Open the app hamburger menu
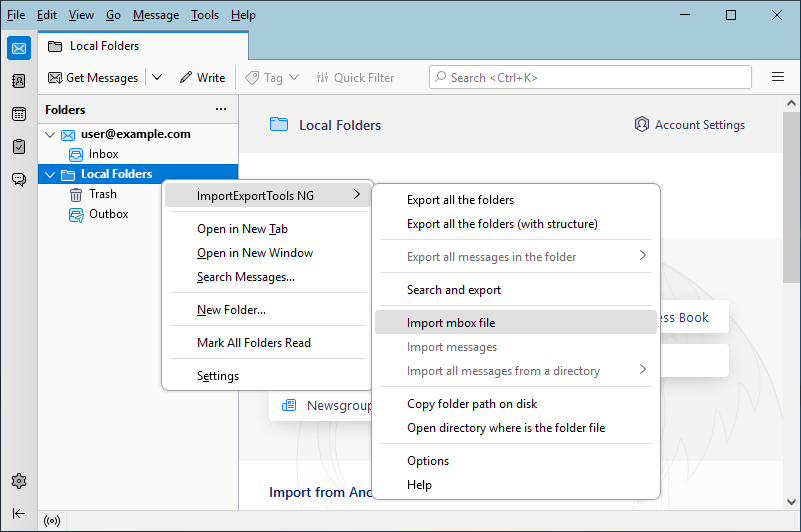The height and width of the screenshot is (532, 801). [778, 77]
